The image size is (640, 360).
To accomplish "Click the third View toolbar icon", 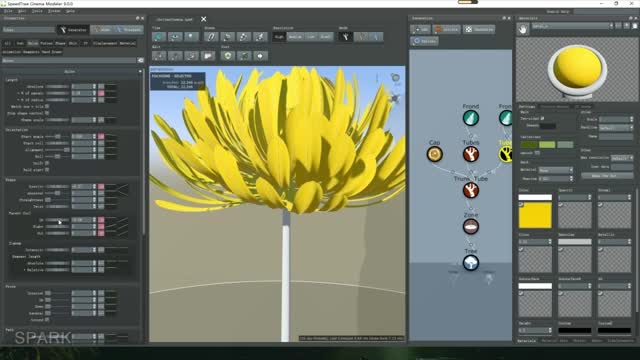I will pyautogui.click(x=191, y=37).
